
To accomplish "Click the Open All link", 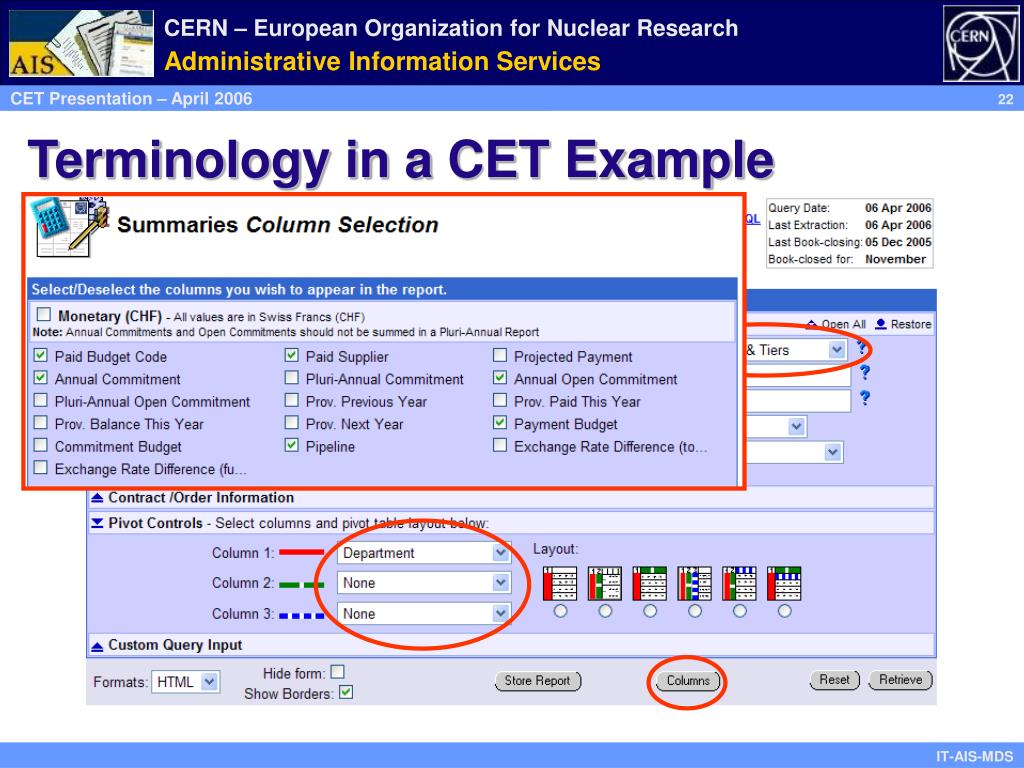I will coord(843,324).
